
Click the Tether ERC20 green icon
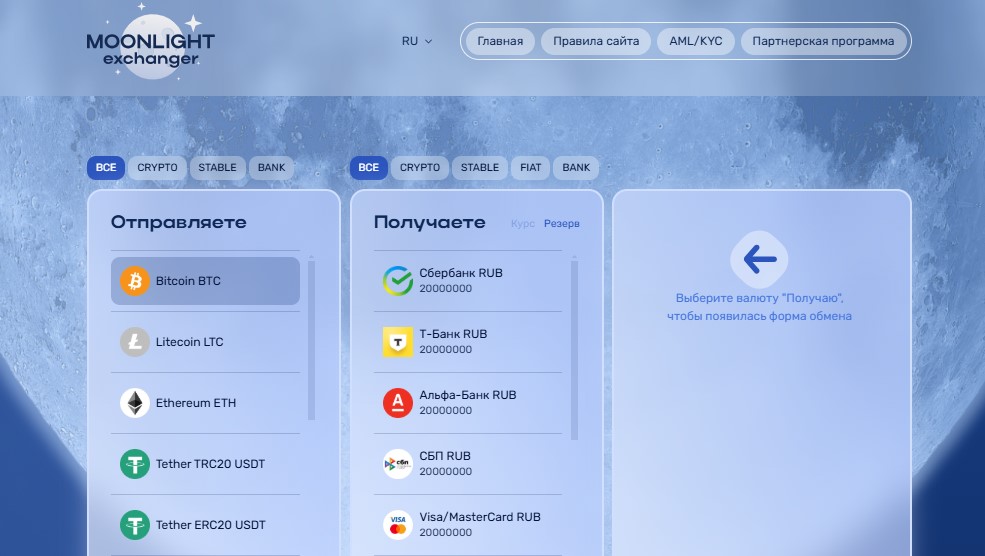[x=135, y=525]
